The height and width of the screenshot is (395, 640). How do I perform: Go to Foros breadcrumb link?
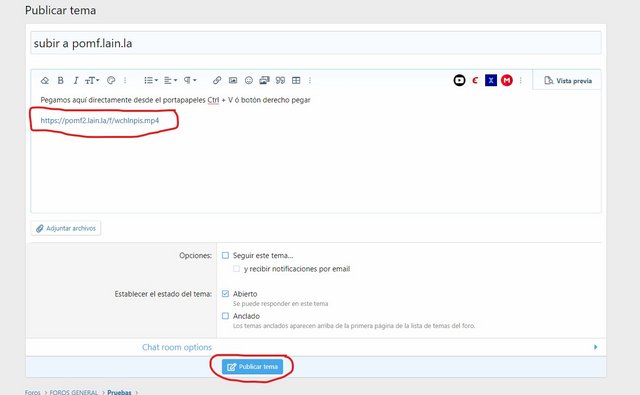point(33,392)
